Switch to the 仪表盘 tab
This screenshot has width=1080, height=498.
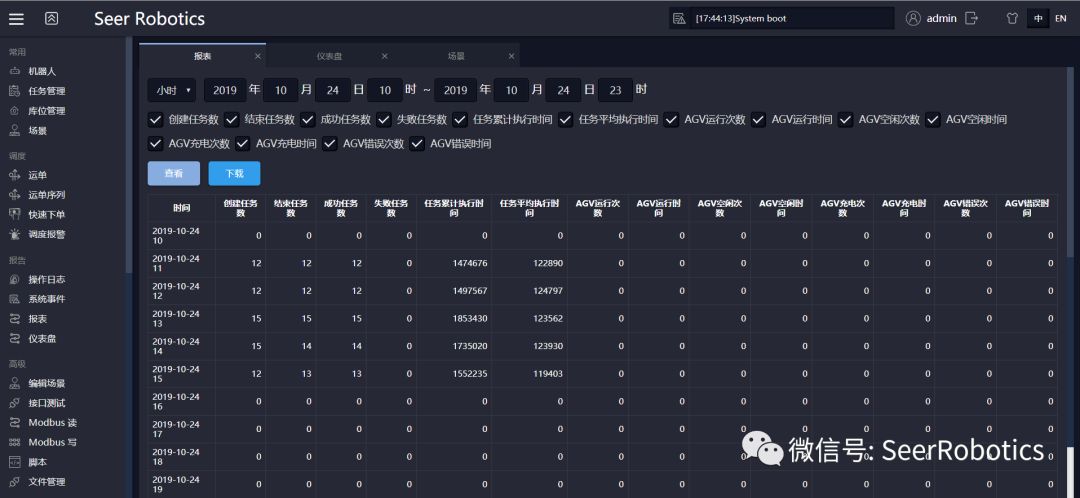coord(330,56)
